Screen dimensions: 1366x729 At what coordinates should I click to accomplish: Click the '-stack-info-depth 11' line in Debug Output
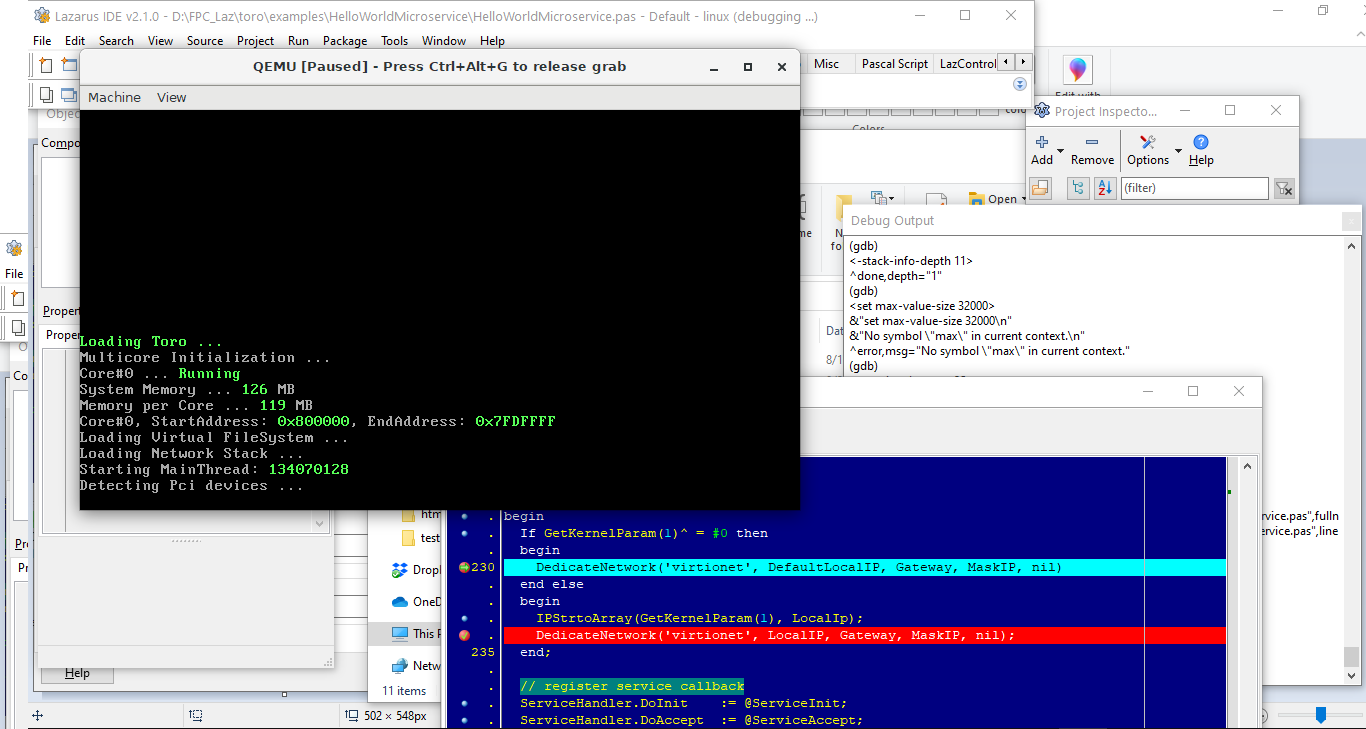click(911, 261)
